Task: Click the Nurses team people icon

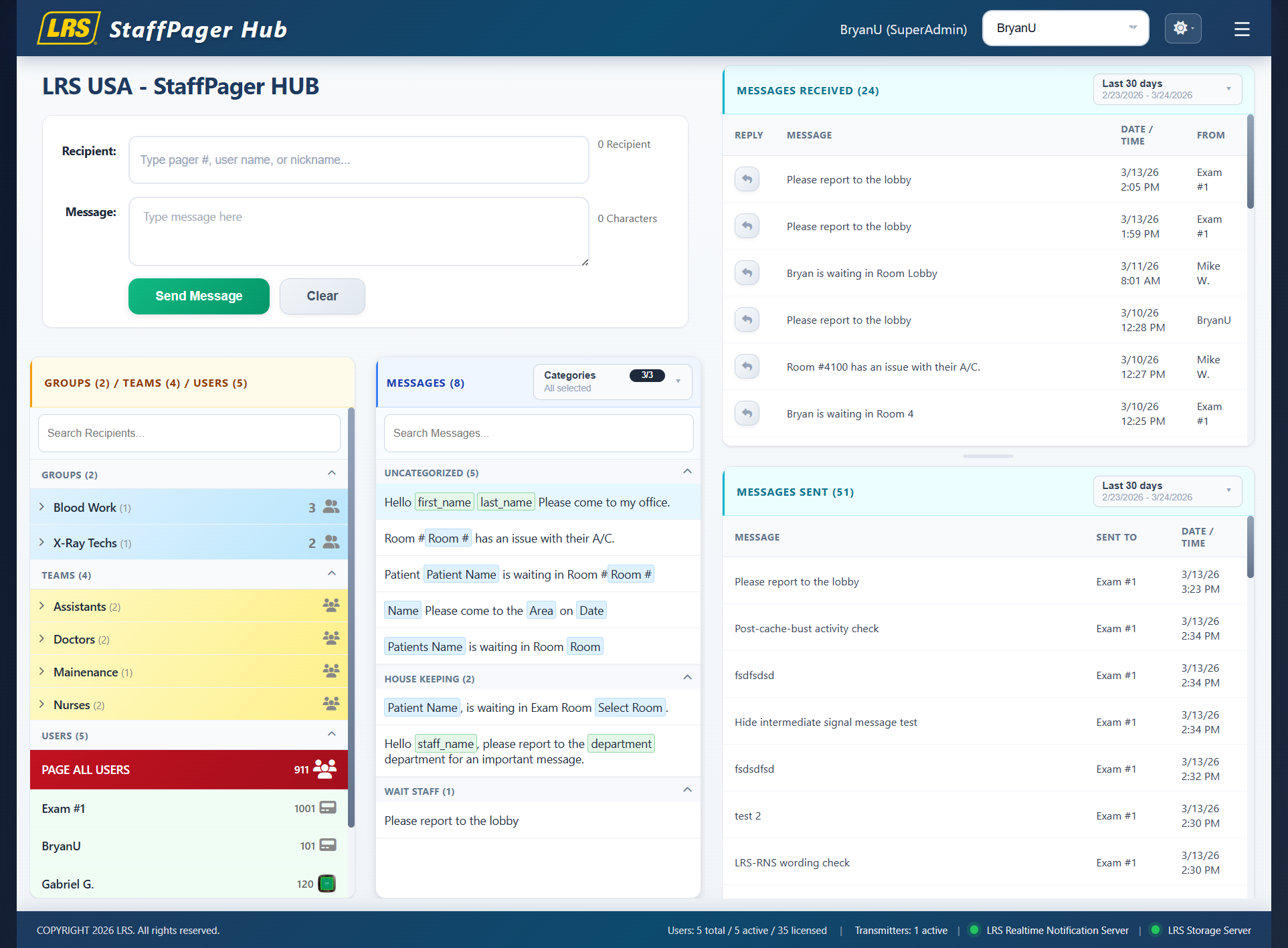Action: tap(331, 704)
